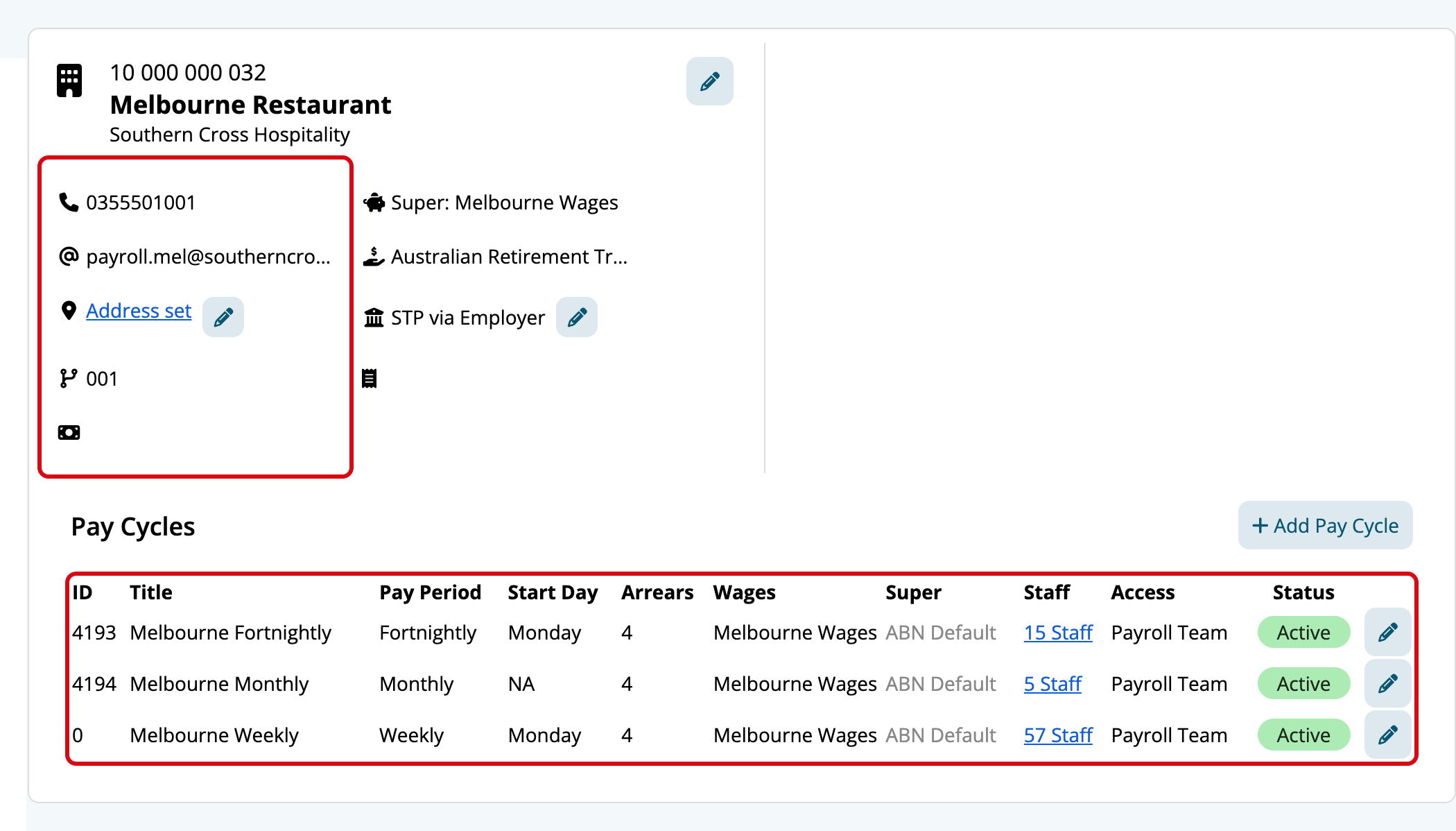Click the Melbourne Monthly title cell
1456x831 pixels.
pos(219,684)
